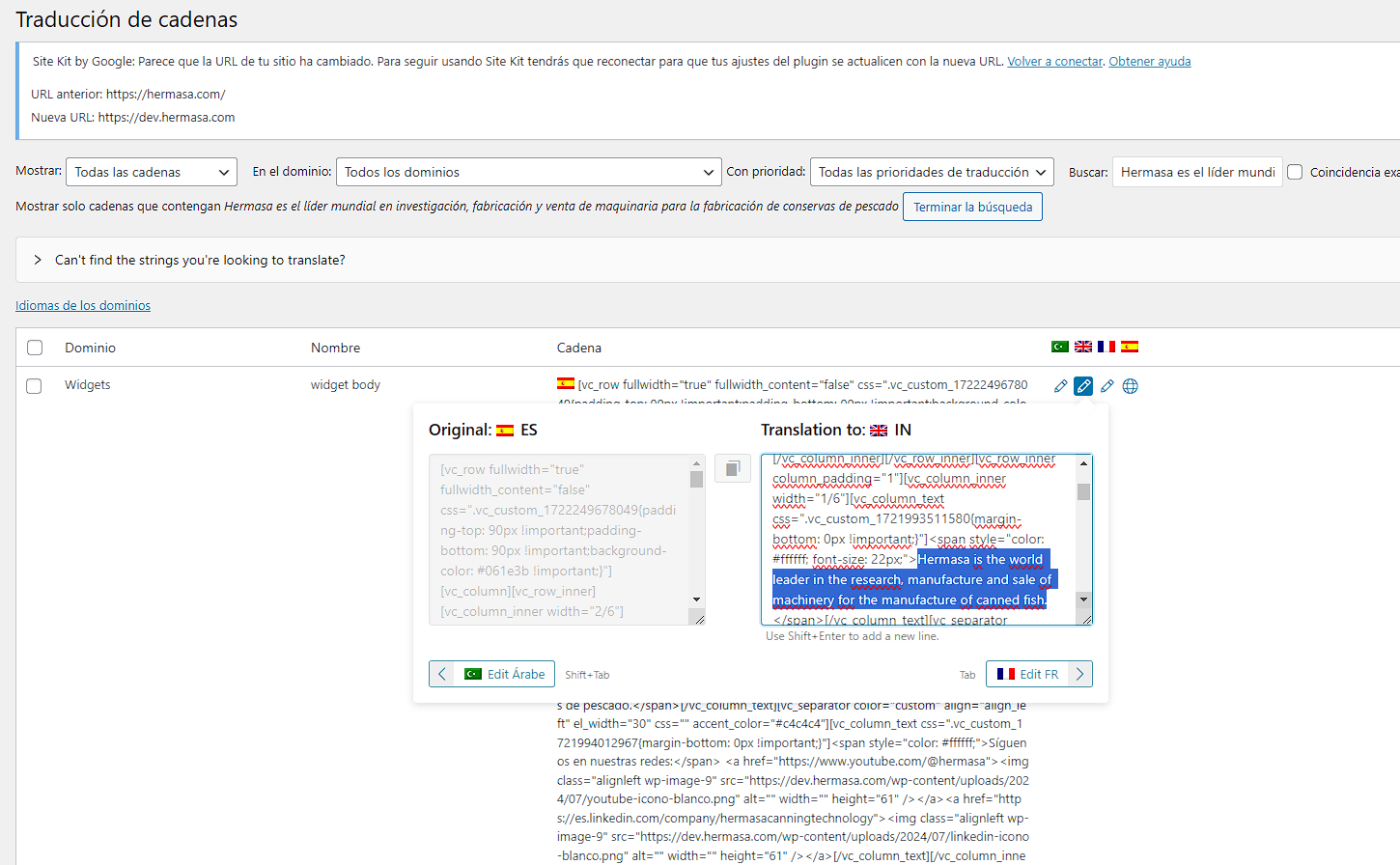Click the 'Nueva URL: https://dev.hermasa.com' text
The image size is (1400, 865).
(x=132, y=117)
